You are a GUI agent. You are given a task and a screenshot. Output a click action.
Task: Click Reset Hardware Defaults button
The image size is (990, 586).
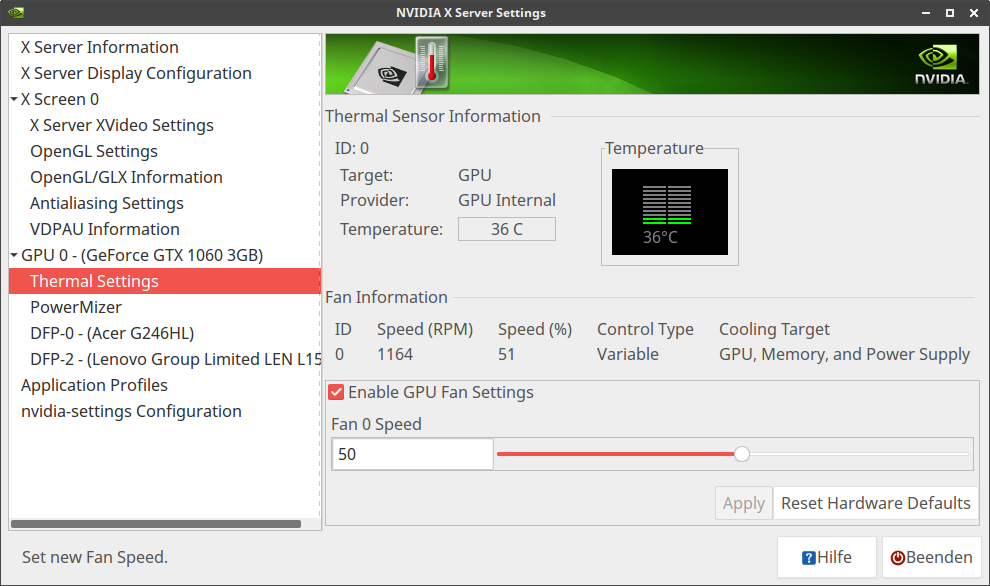[876, 503]
